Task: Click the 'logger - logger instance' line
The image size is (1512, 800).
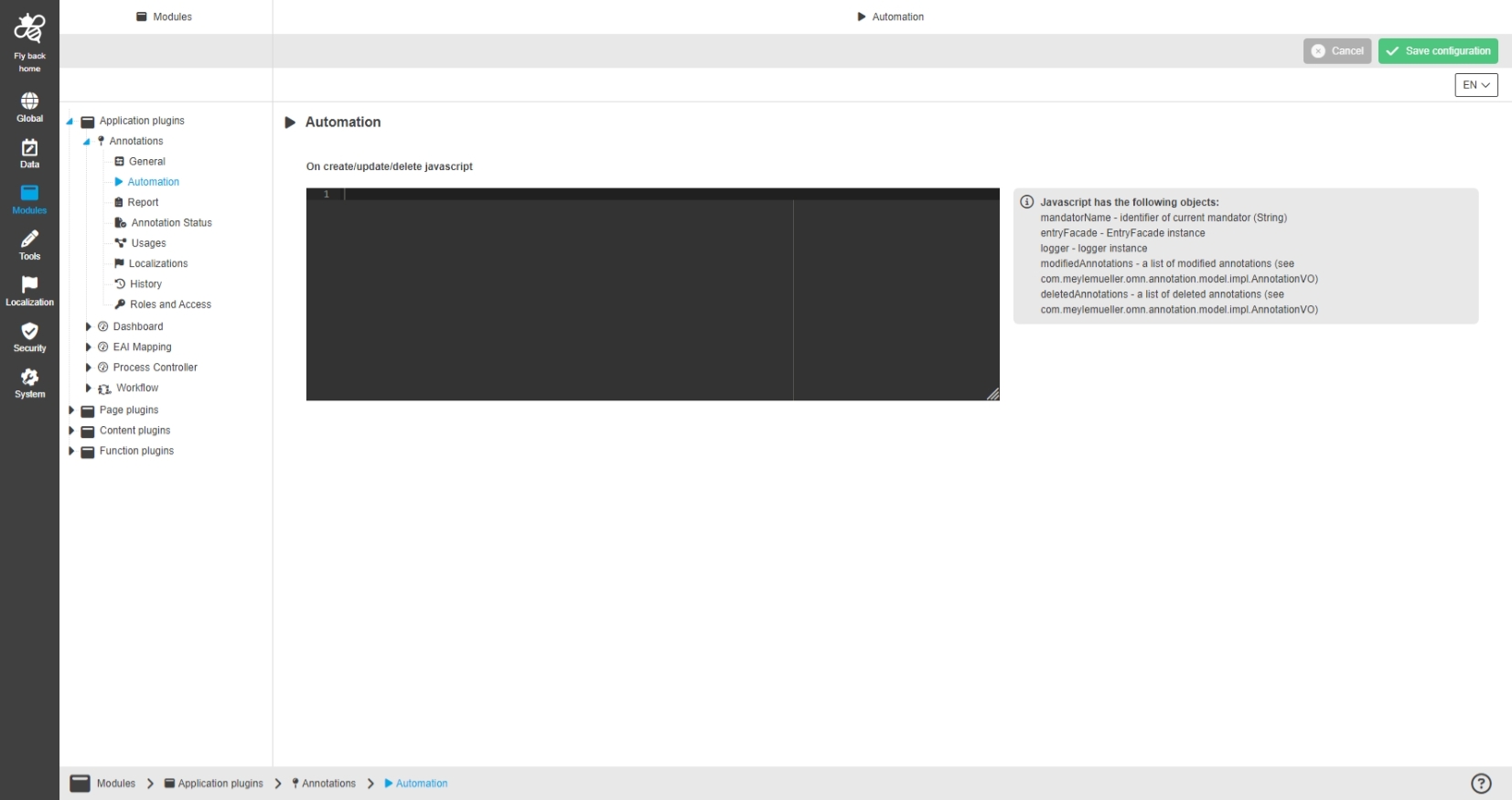Action: click(x=1094, y=249)
